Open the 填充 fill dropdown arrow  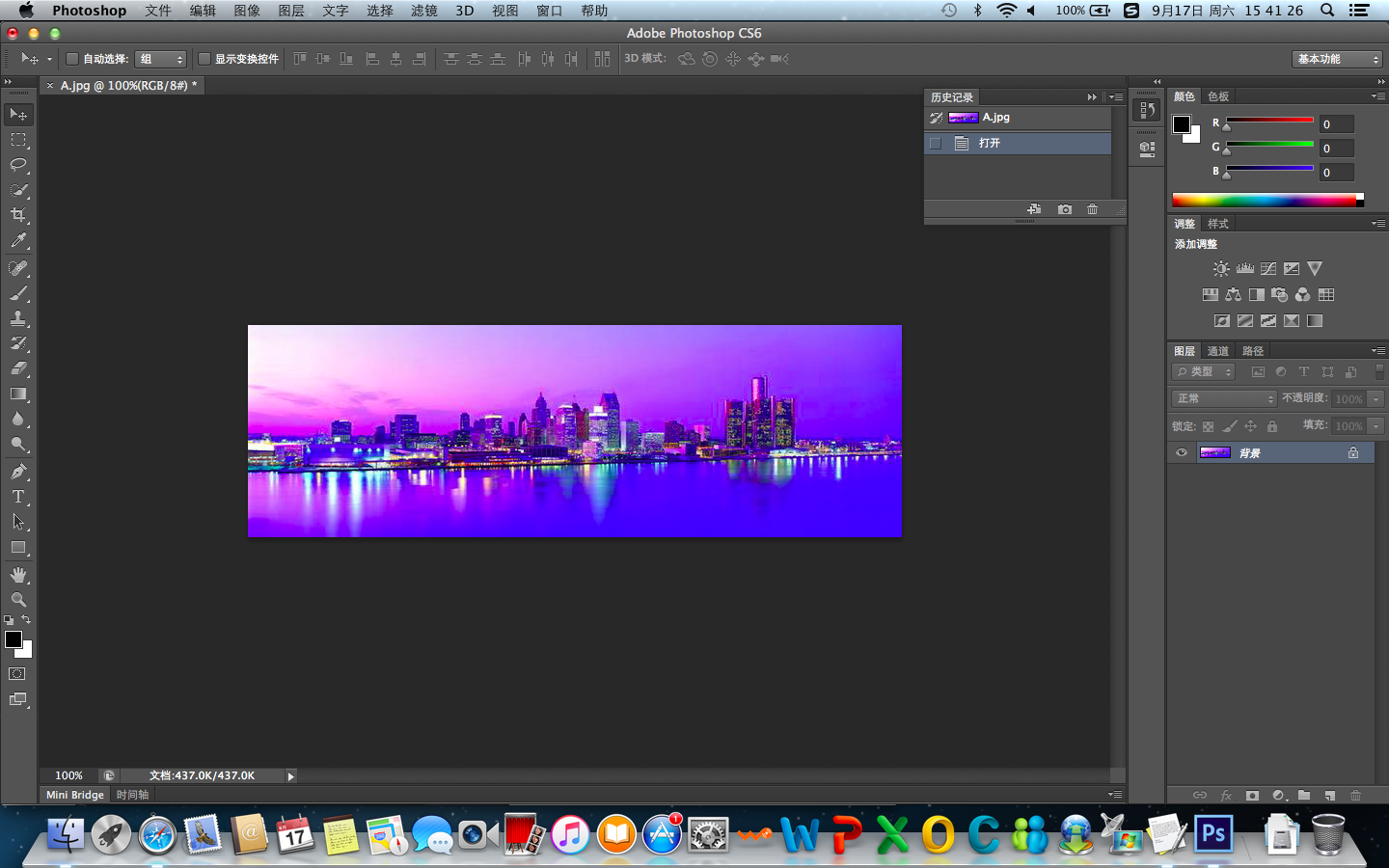tap(1376, 425)
